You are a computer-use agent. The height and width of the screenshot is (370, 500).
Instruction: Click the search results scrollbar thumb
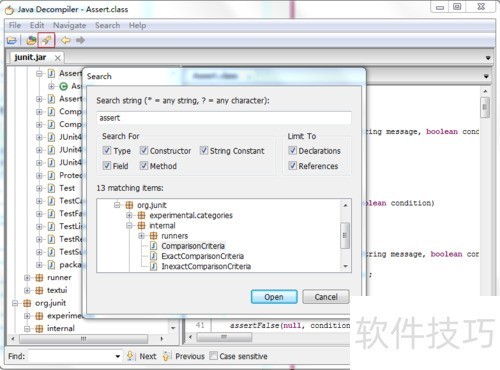click(345, 236)
